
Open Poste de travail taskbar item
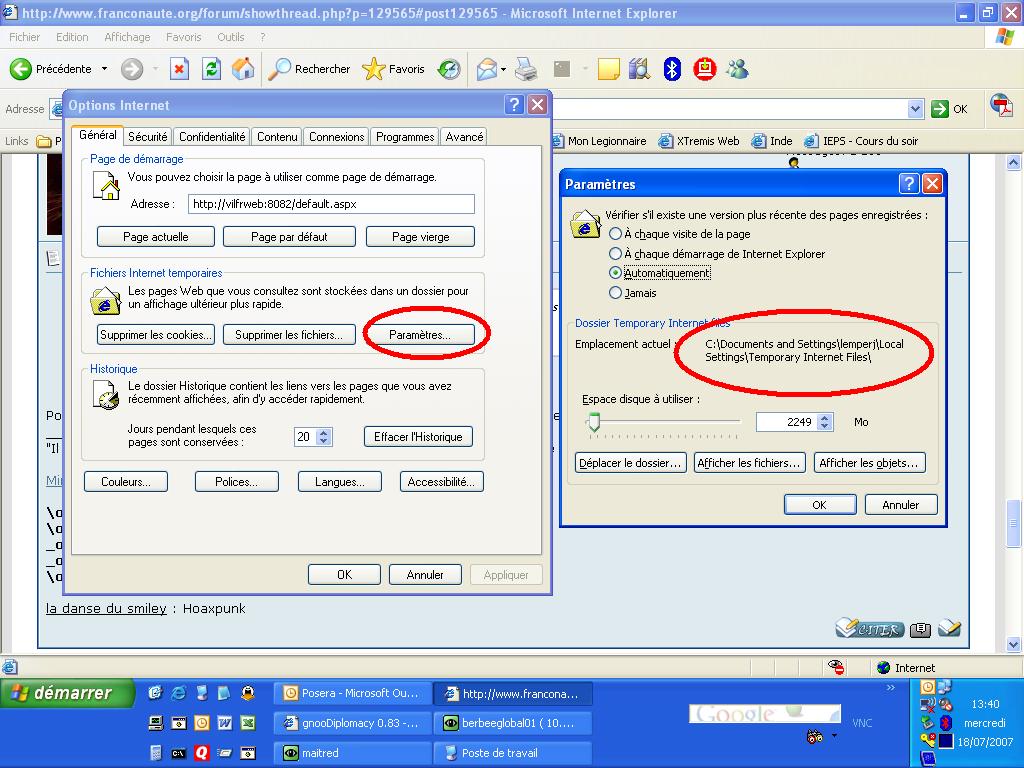pyautogui.click(x=513, y=753)
